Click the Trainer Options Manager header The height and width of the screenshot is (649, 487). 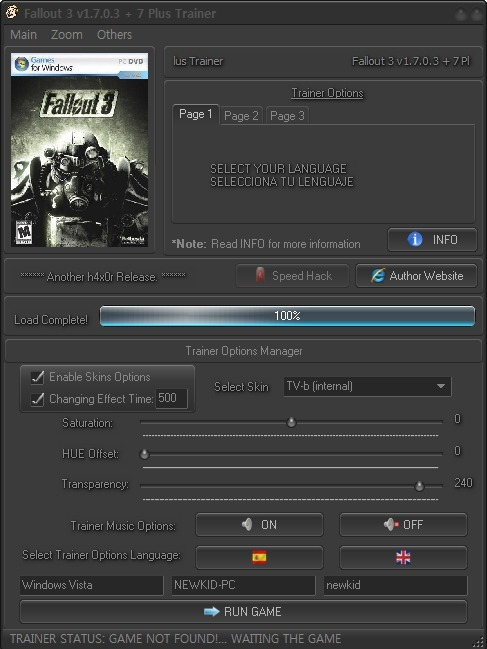243,351
